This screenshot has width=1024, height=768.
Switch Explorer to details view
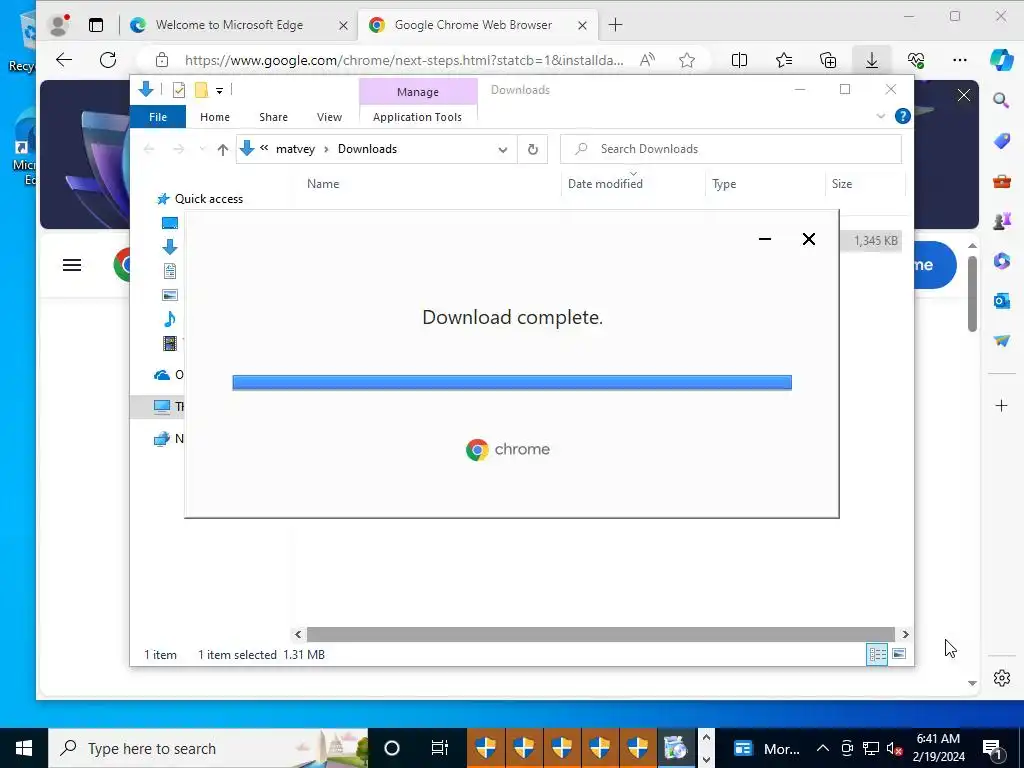877,654
